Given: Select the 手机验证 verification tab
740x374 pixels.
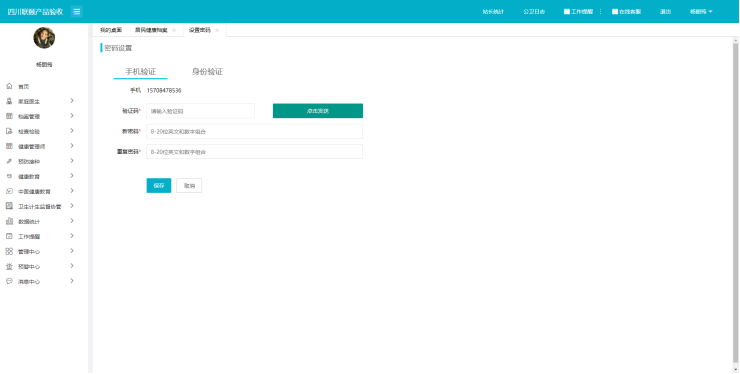Looking at the screenshot, I should 140,72.
